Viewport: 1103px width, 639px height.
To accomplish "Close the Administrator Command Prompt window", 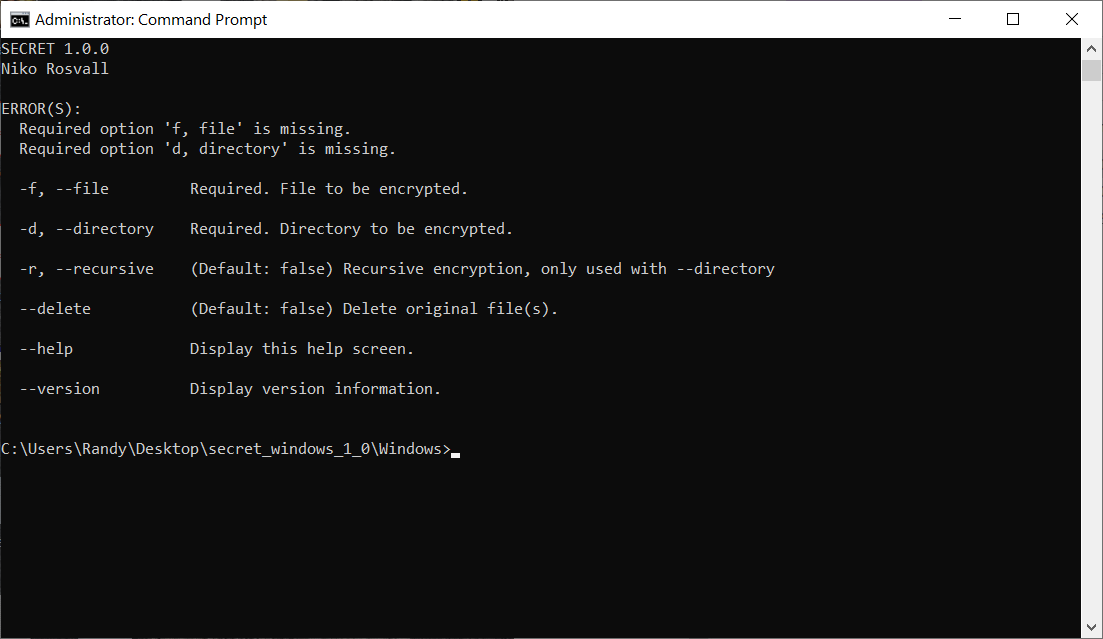I will 1071,19.
